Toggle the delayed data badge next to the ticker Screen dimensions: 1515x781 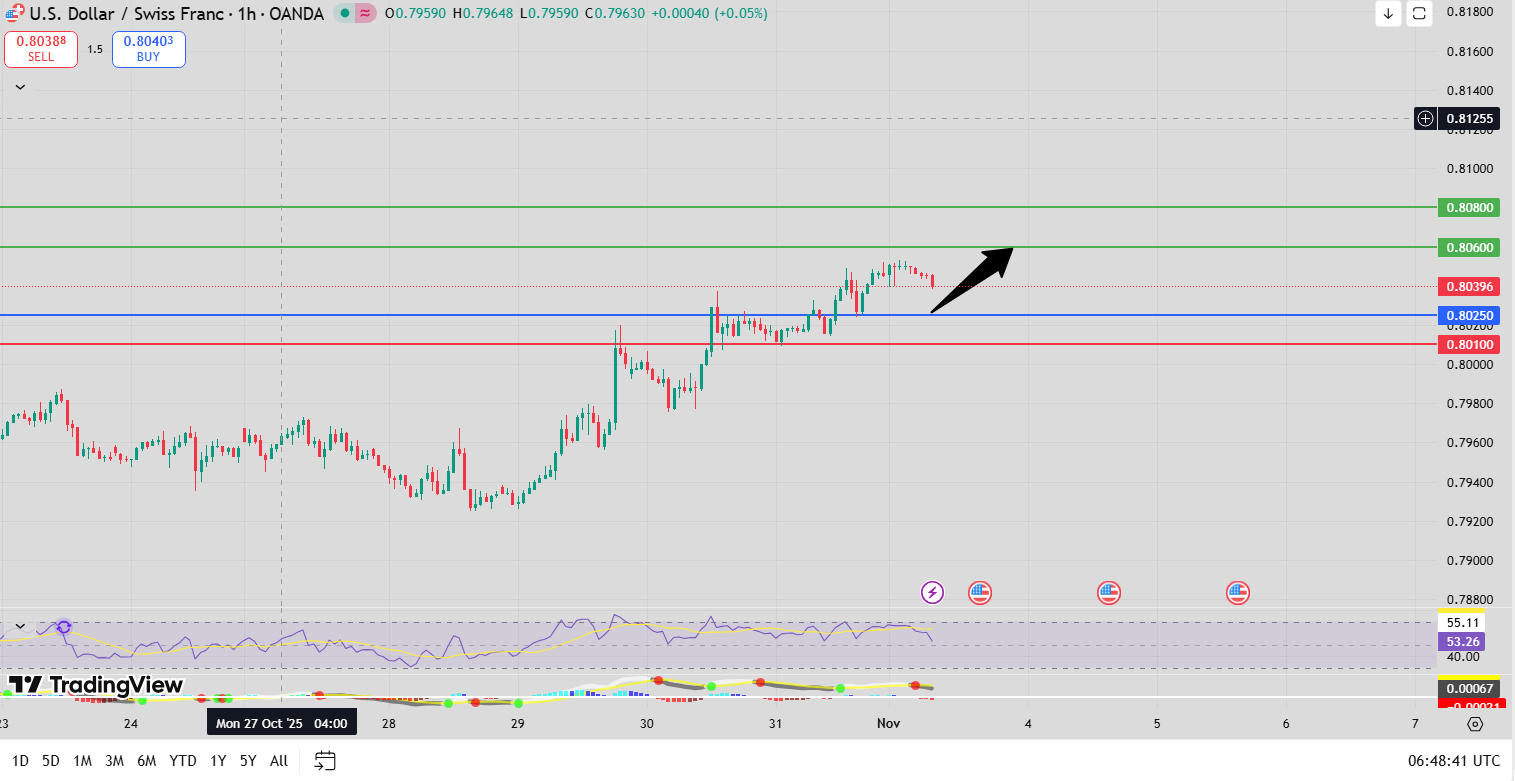point(364,13)
